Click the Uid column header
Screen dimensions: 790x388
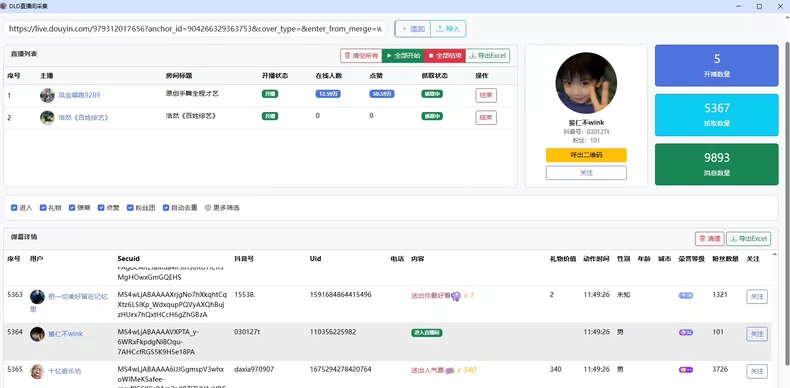315,258
